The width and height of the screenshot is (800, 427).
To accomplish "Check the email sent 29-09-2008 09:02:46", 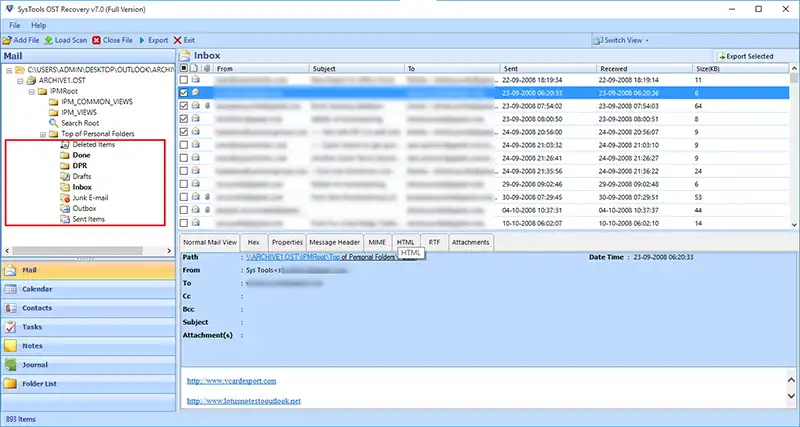I will click(184, 184).
